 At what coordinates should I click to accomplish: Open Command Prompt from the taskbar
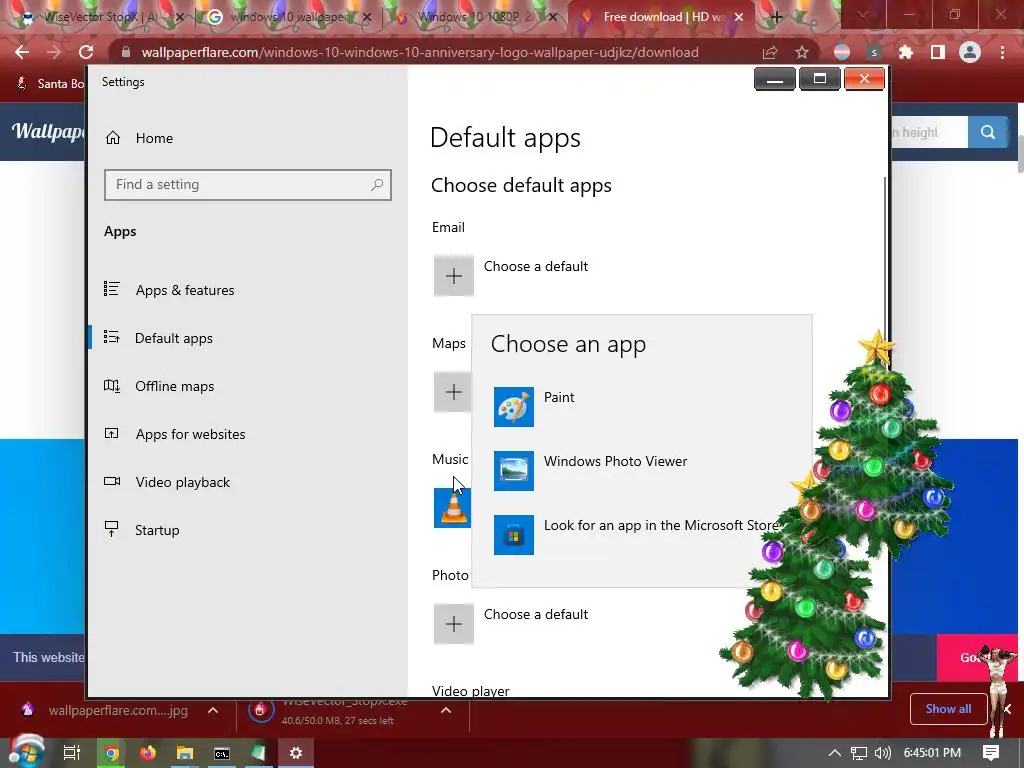tap(222, 753)
